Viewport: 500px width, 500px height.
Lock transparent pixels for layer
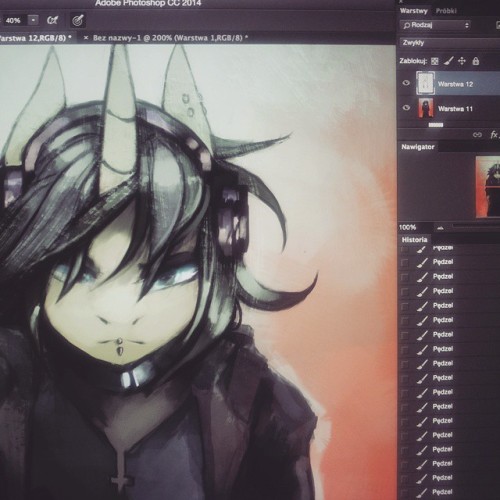[435, 61]
